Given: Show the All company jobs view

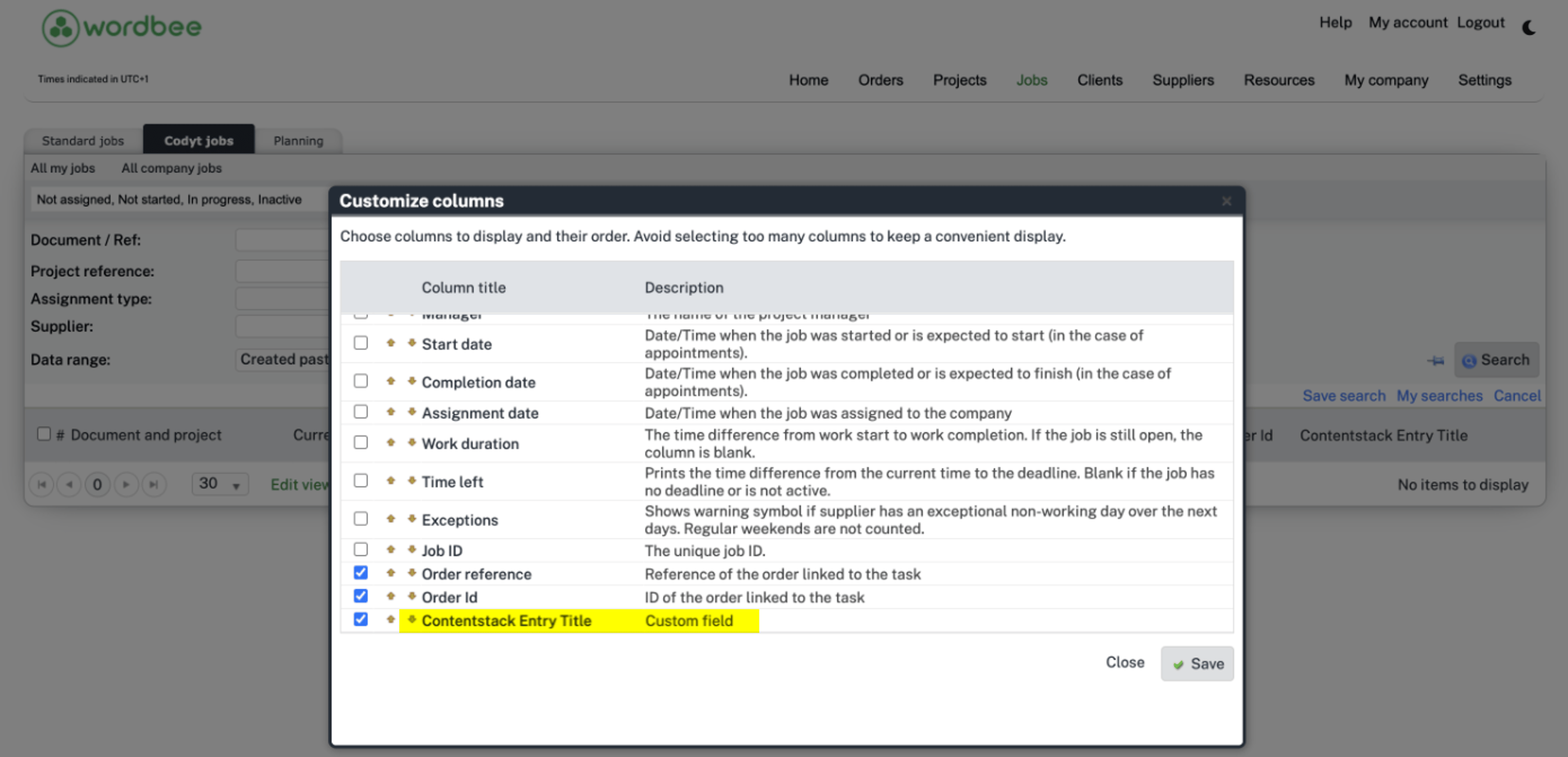Looking at the screenshot, I should coord(171,168).
